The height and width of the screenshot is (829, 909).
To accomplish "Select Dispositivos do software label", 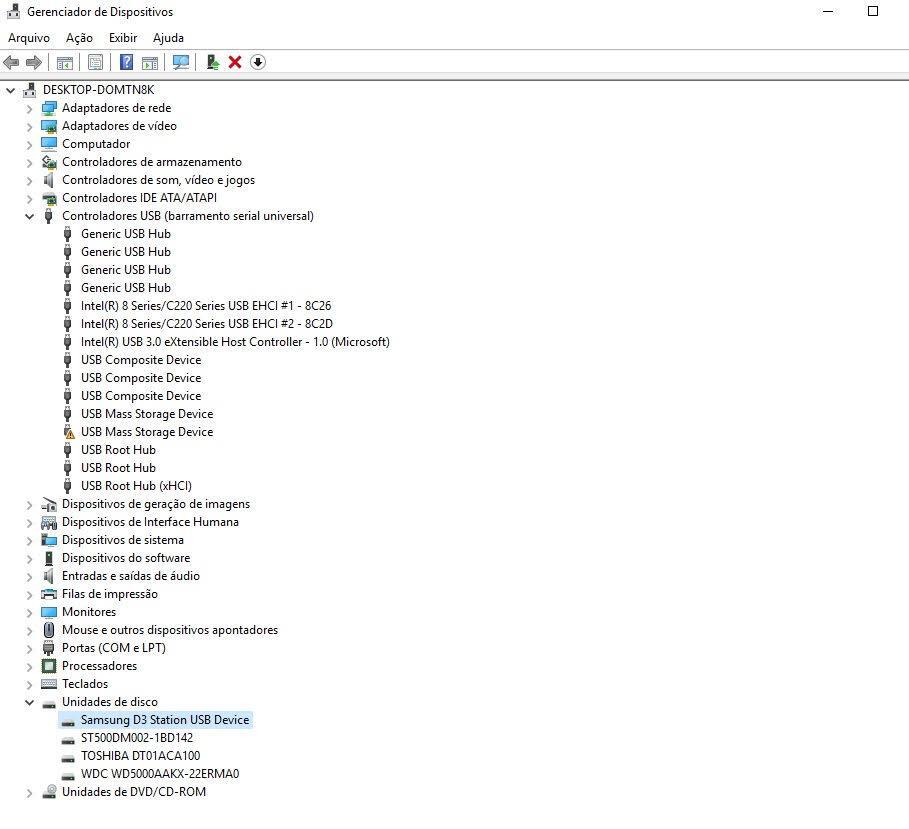I will [x=126, y=558].
